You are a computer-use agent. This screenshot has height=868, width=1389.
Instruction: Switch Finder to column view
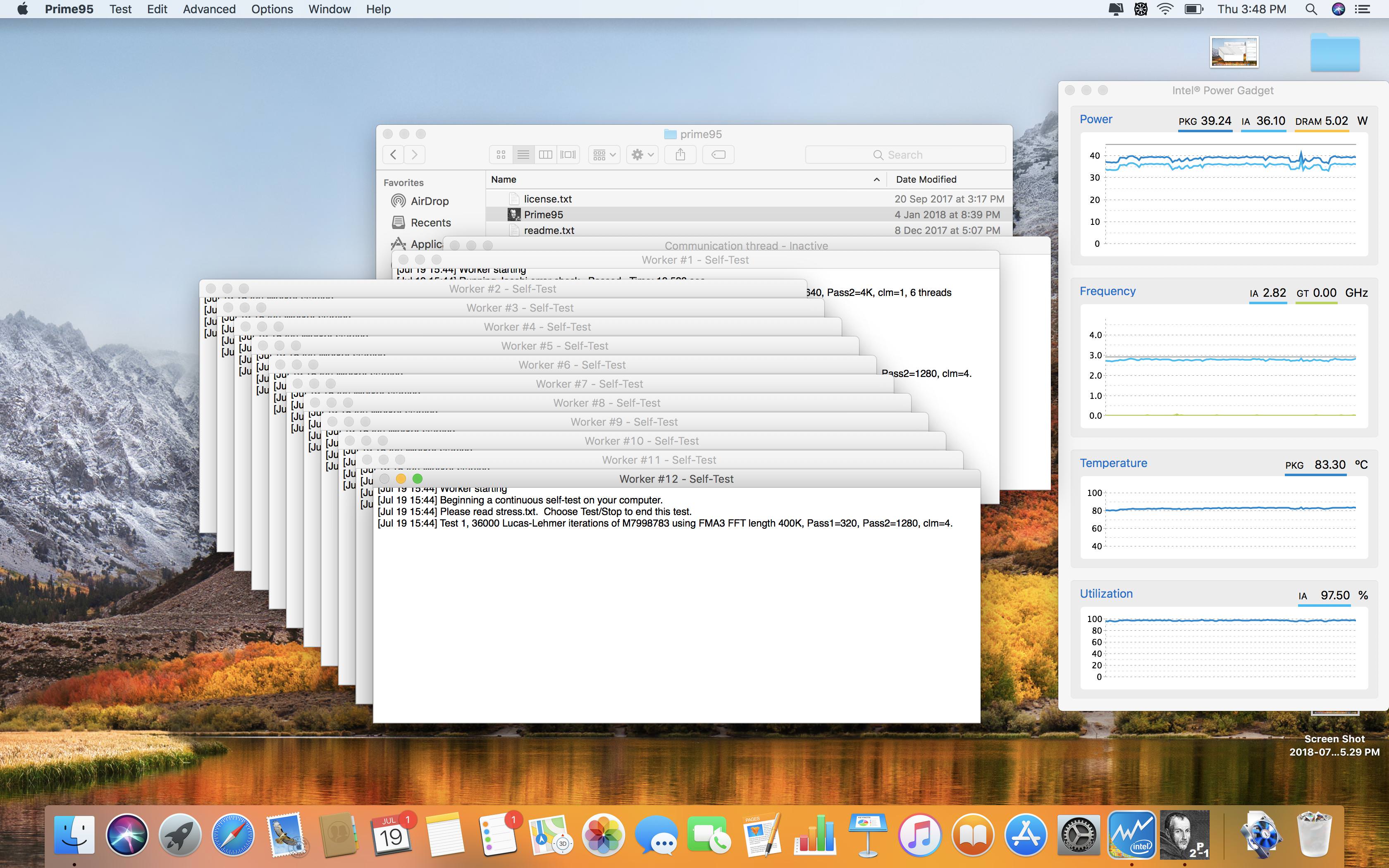click(x=545, y=155)
